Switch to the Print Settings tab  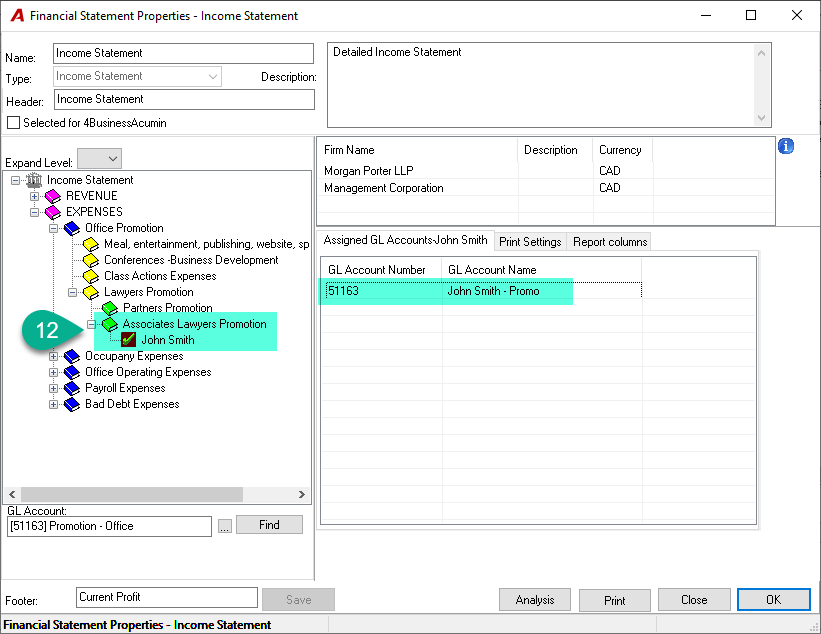(x=530, y=242)
